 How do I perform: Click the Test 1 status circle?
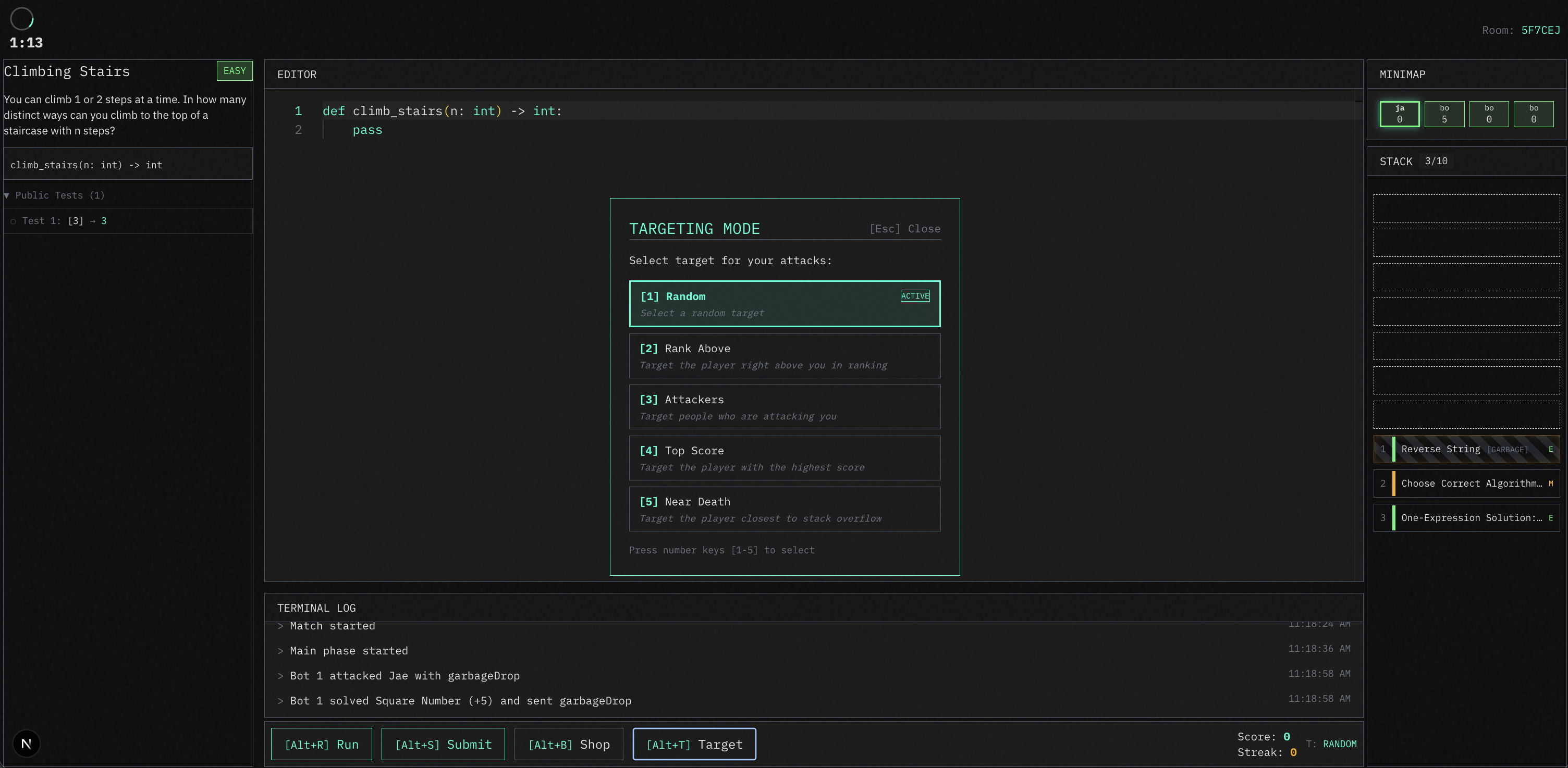click(x=14, y=221)
